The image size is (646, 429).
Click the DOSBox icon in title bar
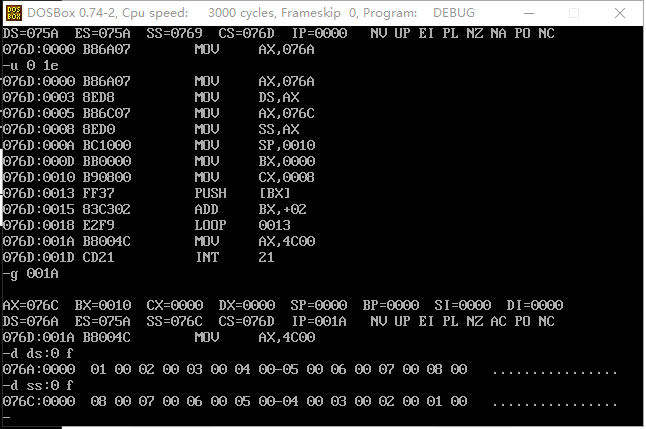coord(14,13)
